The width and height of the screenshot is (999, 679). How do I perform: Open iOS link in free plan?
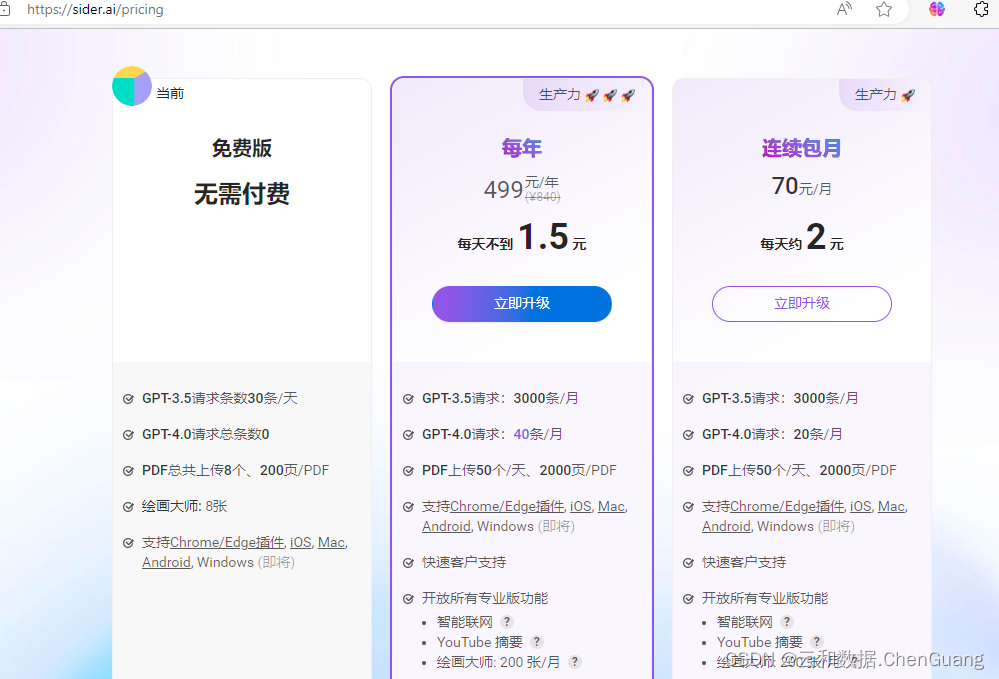(x=301, y=542)
